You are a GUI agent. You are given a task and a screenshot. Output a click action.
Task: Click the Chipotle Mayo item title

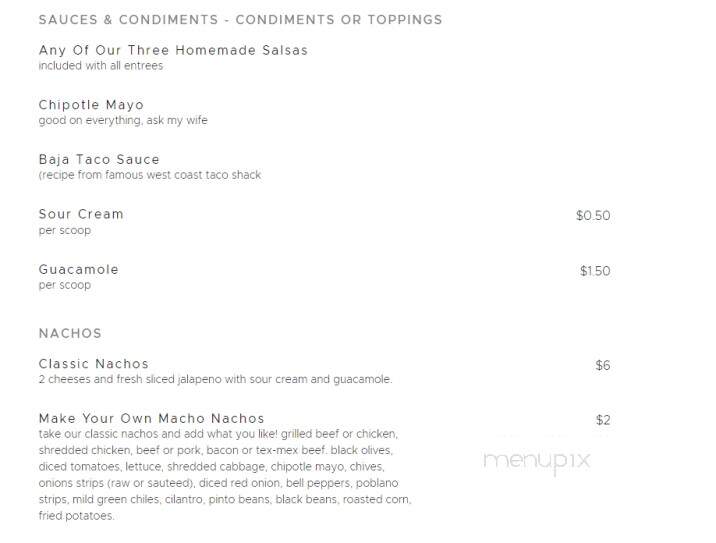91,105
